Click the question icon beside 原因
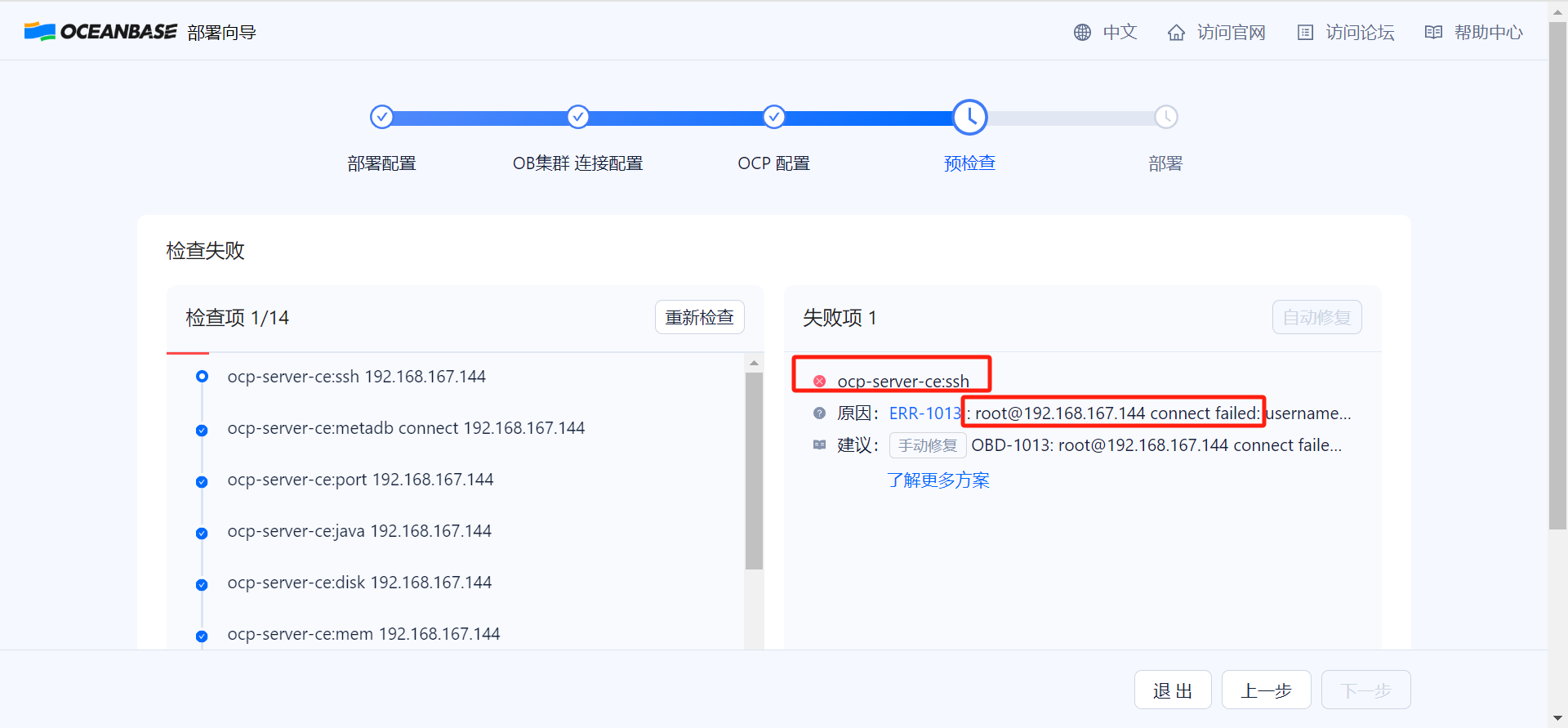The width and height of the screenshot is (1568, 728). [819, 413]
